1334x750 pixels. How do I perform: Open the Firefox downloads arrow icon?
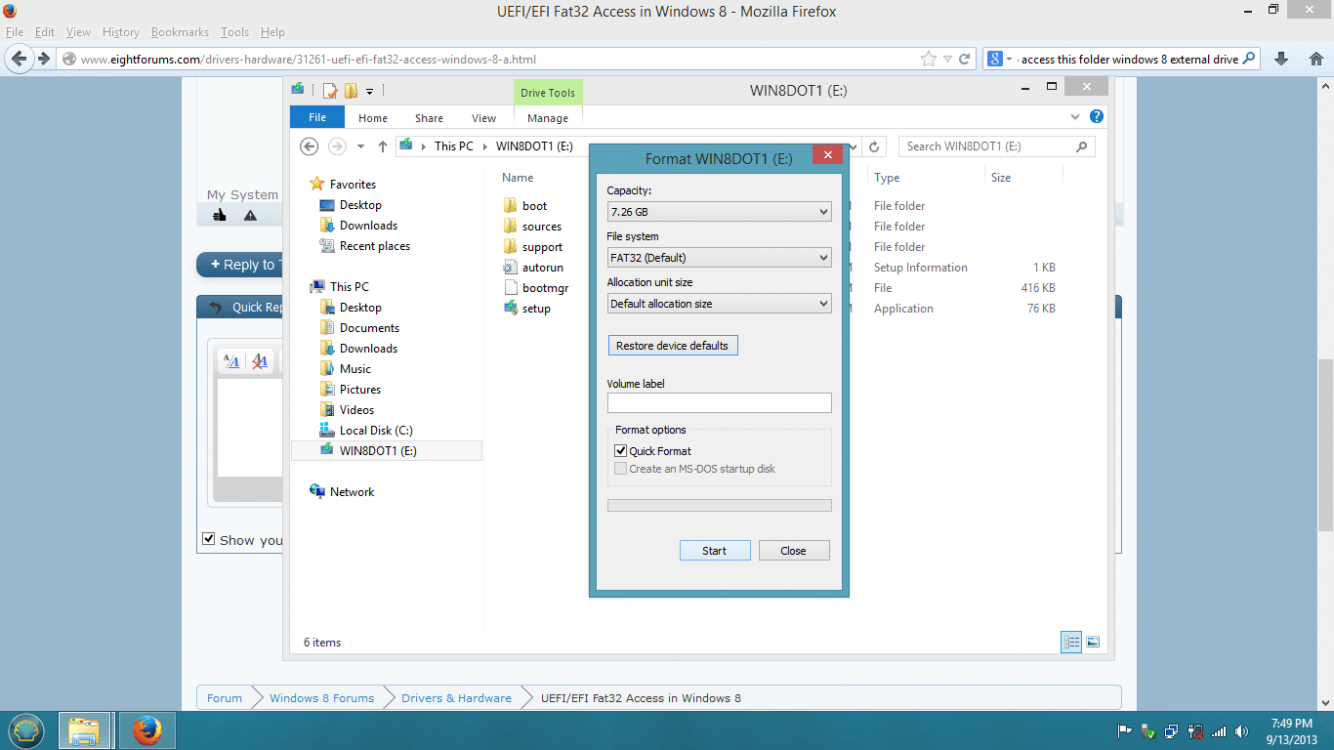click(1281, 59)
